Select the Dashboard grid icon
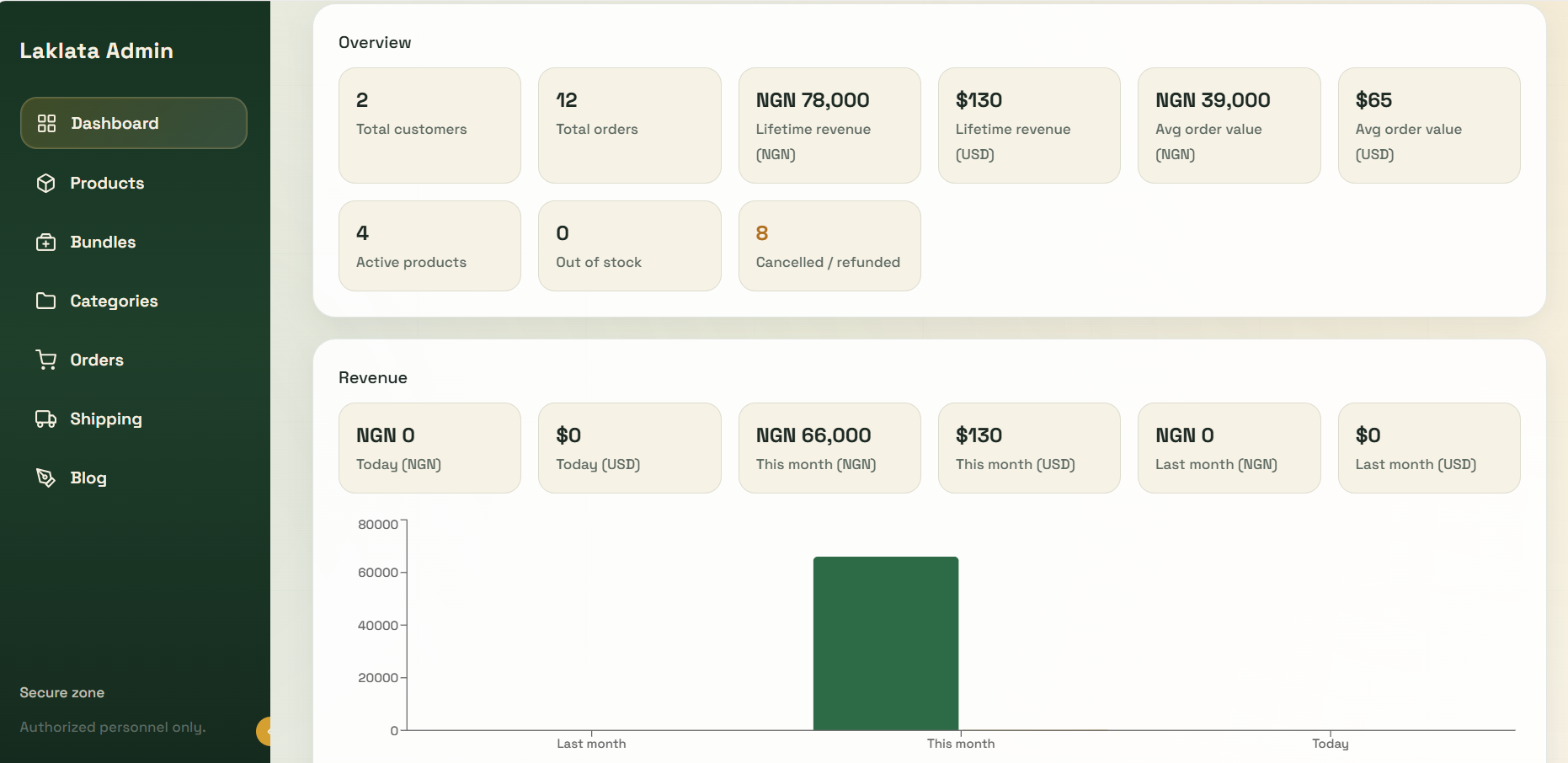Viewport: 1568px width, 763px height. click(47, 122)
